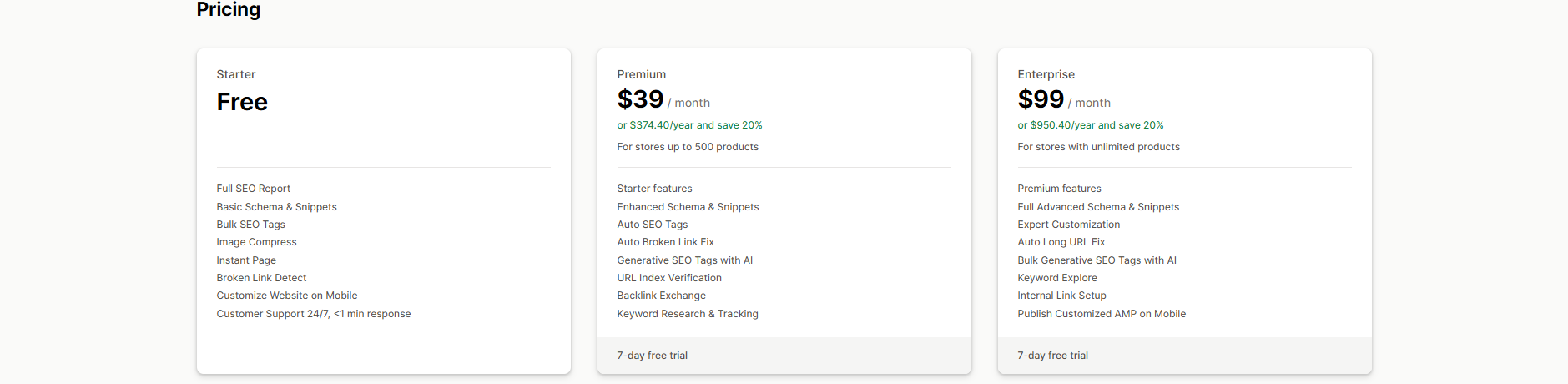This screenshot has height=384, width=1568.
Task: Click Enterprise's 7-day free trial footer
Action: [x=1052, y=356]
